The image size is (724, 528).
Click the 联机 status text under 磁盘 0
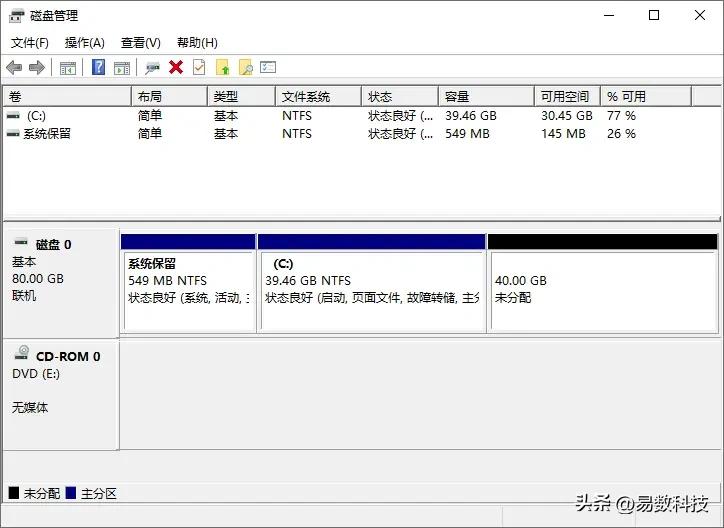(24, 295)
